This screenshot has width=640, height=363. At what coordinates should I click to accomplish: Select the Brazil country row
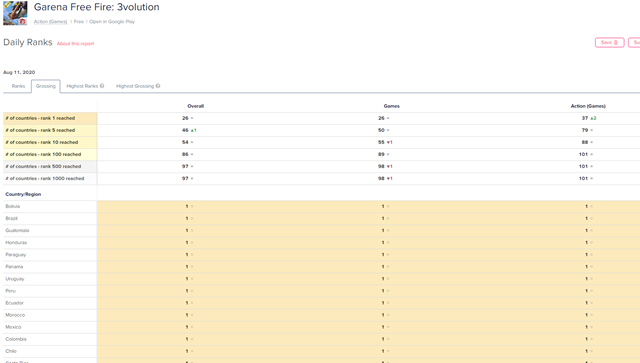point(321,218)
